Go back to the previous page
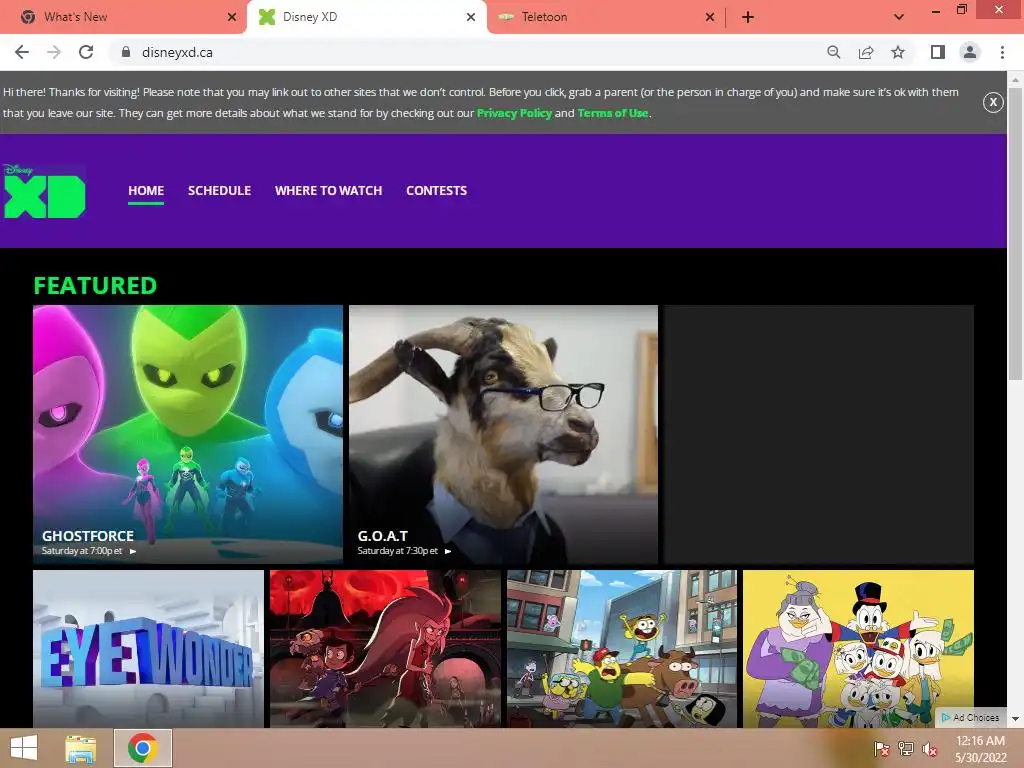Image resolution: width=1024 pixels, height=768 pixels. 22,52
